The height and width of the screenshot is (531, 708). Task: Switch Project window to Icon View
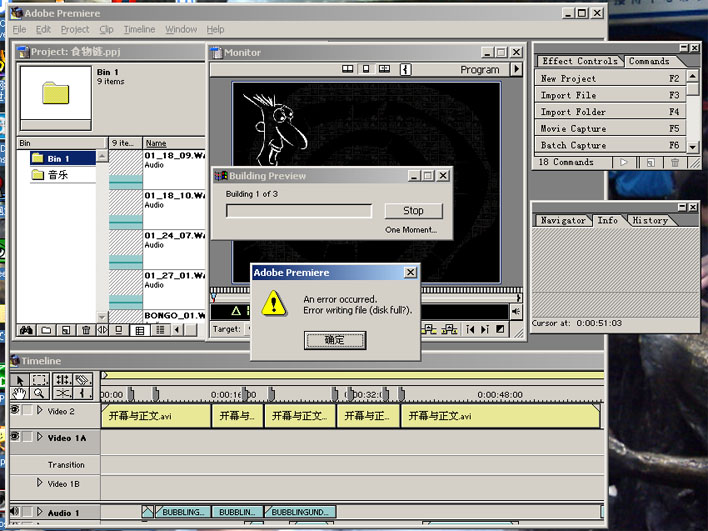tap(119, 330)
